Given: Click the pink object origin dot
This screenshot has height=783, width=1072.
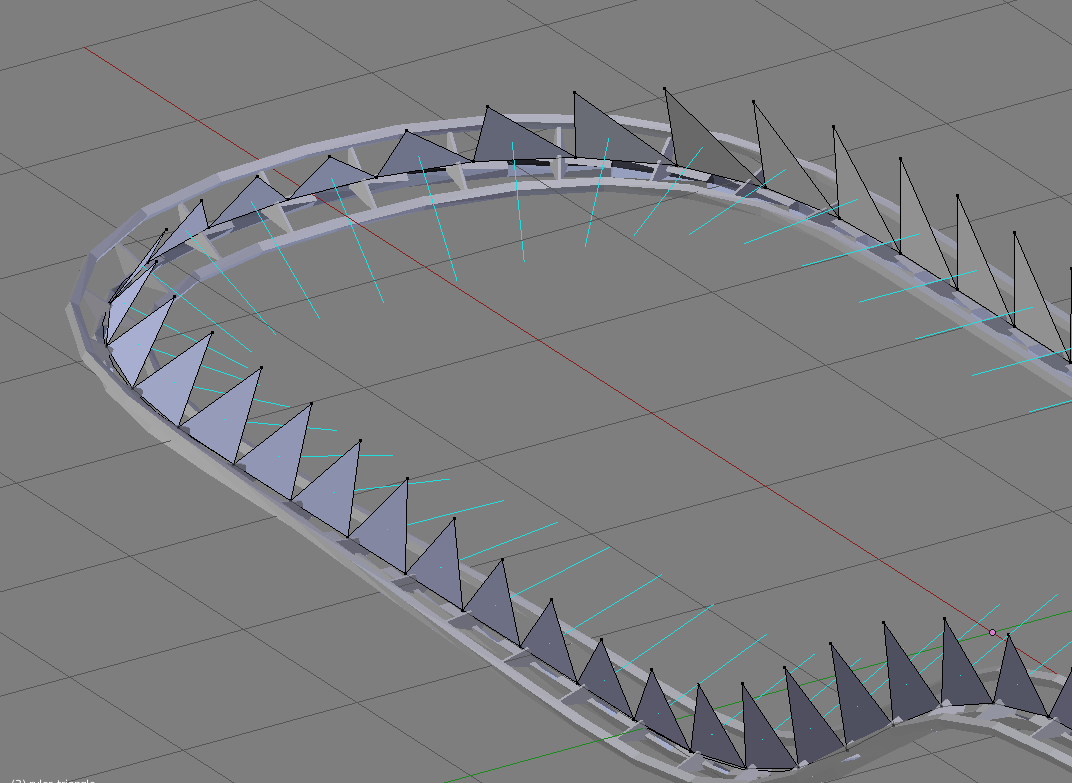Looking at the screenshot, I should [992, 632].
